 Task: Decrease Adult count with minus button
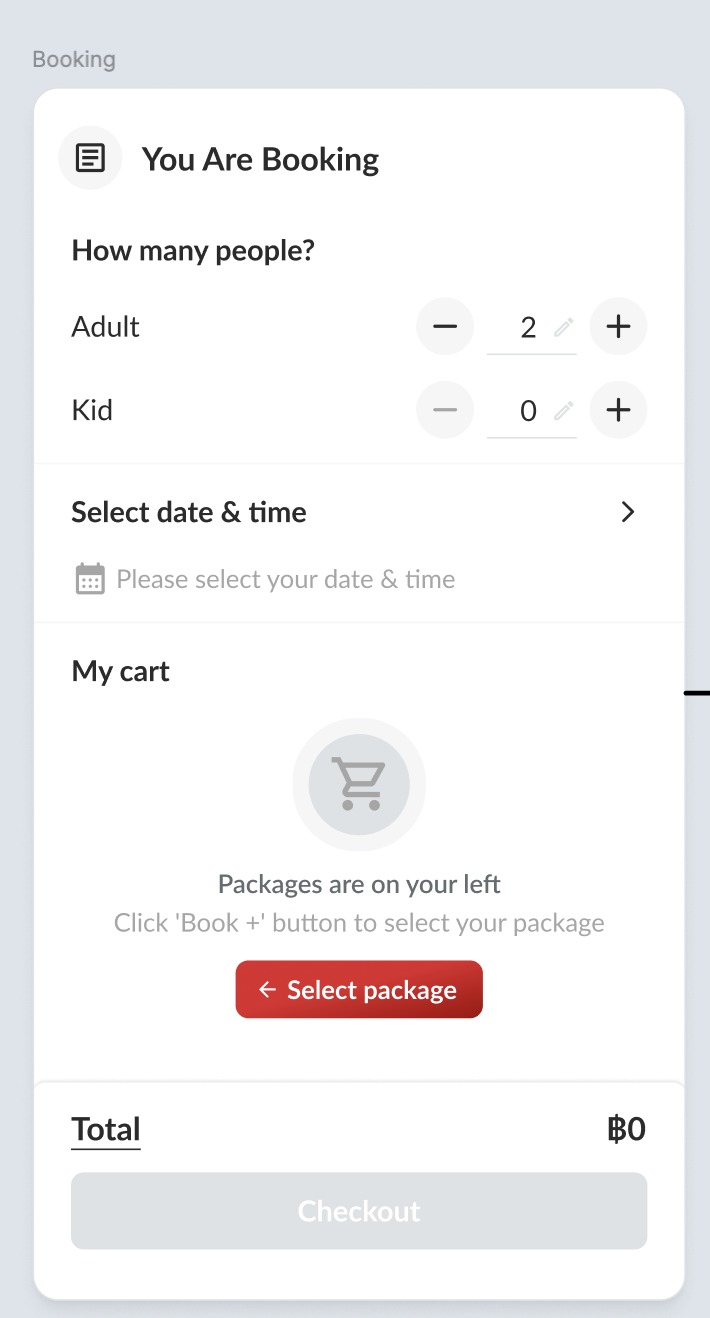click(x=445, y=327)
